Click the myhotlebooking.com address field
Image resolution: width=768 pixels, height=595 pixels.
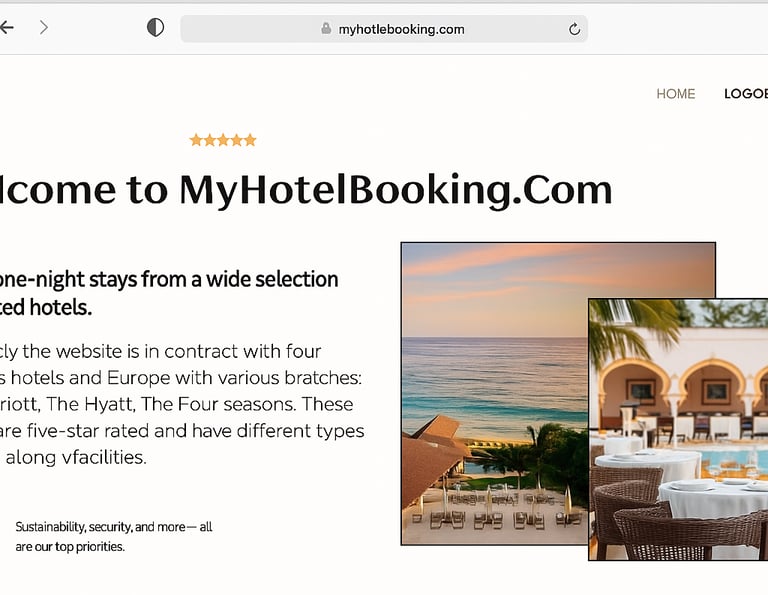click(x=384, y=29)
